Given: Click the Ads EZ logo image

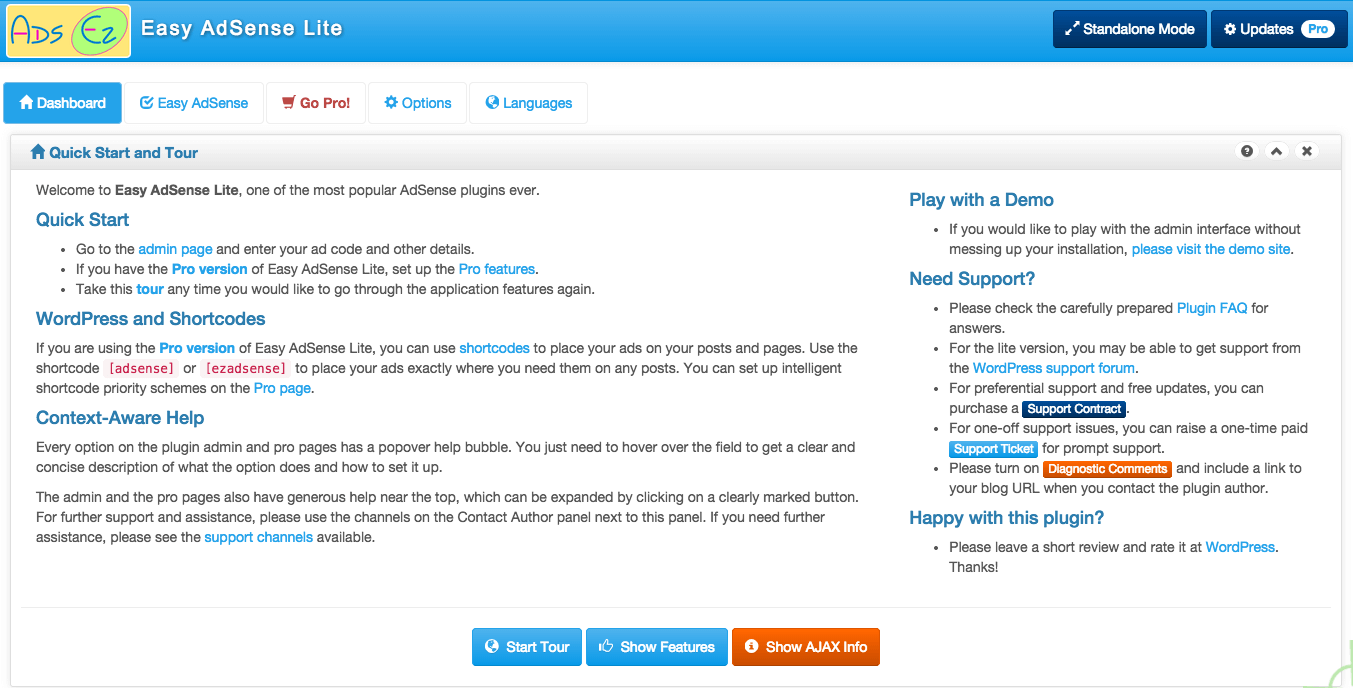Looking at the screenshot, I should 69,31.
